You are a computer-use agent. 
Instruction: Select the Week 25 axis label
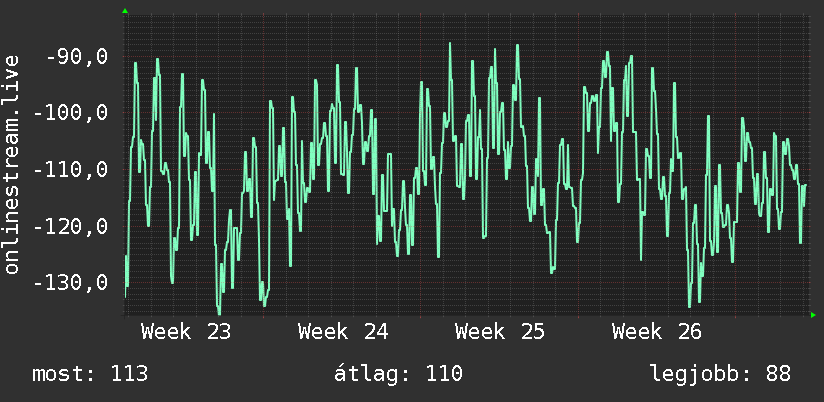(x=500, y=332)
